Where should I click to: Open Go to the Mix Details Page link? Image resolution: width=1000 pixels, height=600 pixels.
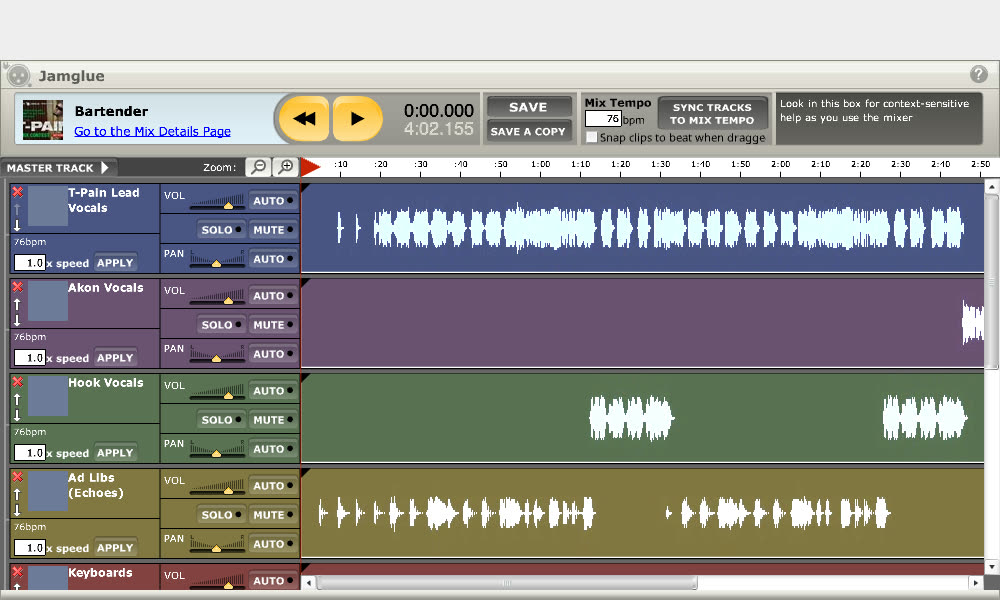click(152, 131)
